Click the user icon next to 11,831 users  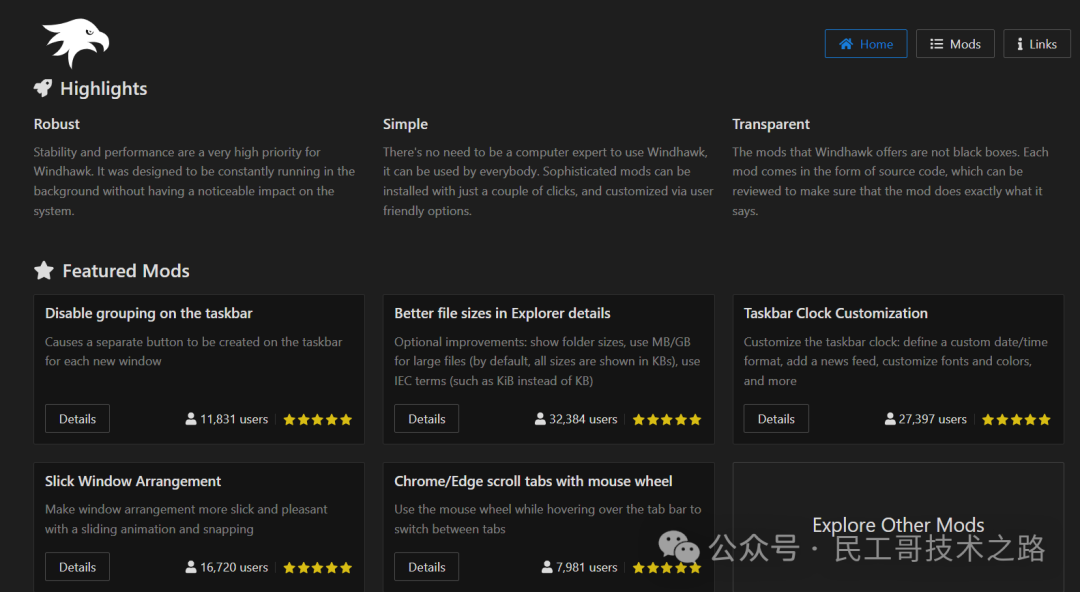191,419
